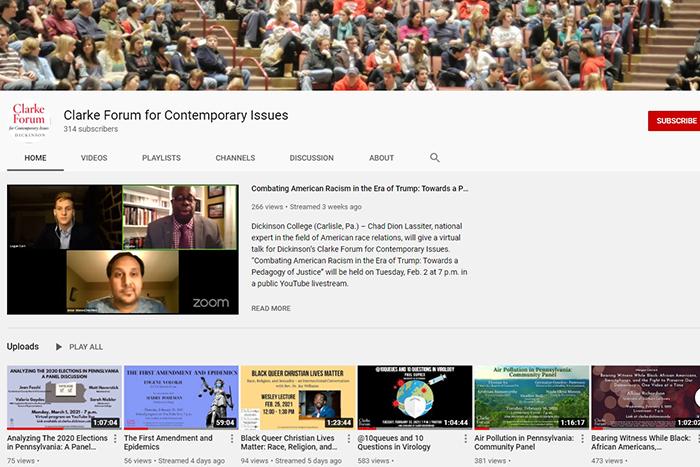Open options menu for First Amendment and Epidemics video
Screen dimensions: 700x467
[232, 438]
